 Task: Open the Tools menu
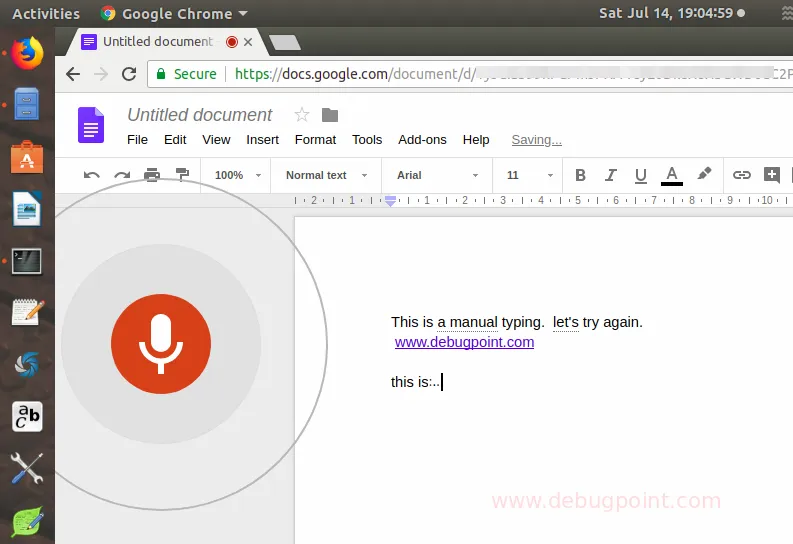click(x=367, y=140)
